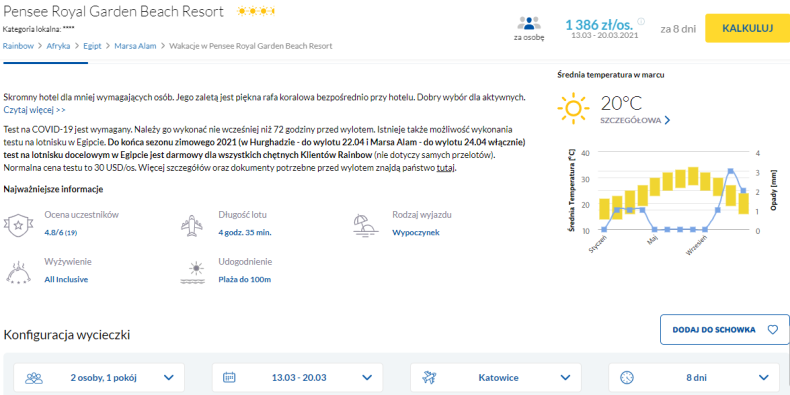Viewport: 790px width, 395px height.
Task: Expand the 2 osoby, 1 pokój dropdown
Action: pyautogui.click(x=99, y=377)
